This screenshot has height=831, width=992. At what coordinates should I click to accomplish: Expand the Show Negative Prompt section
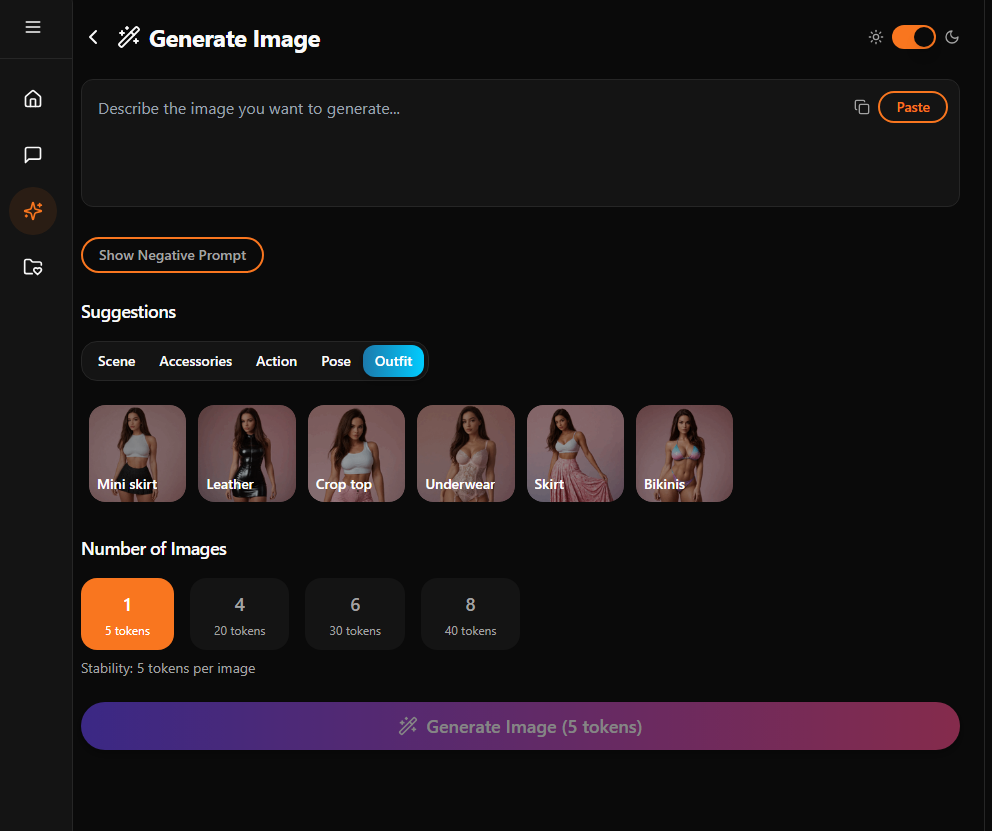tap(172, 255)
